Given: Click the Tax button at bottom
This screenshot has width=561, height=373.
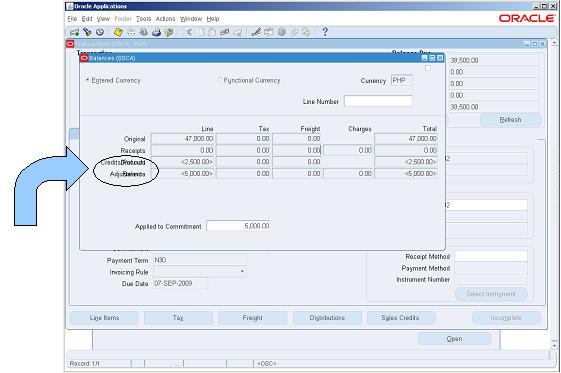Looking at the screenshot, I should click(x=178, y=318).
